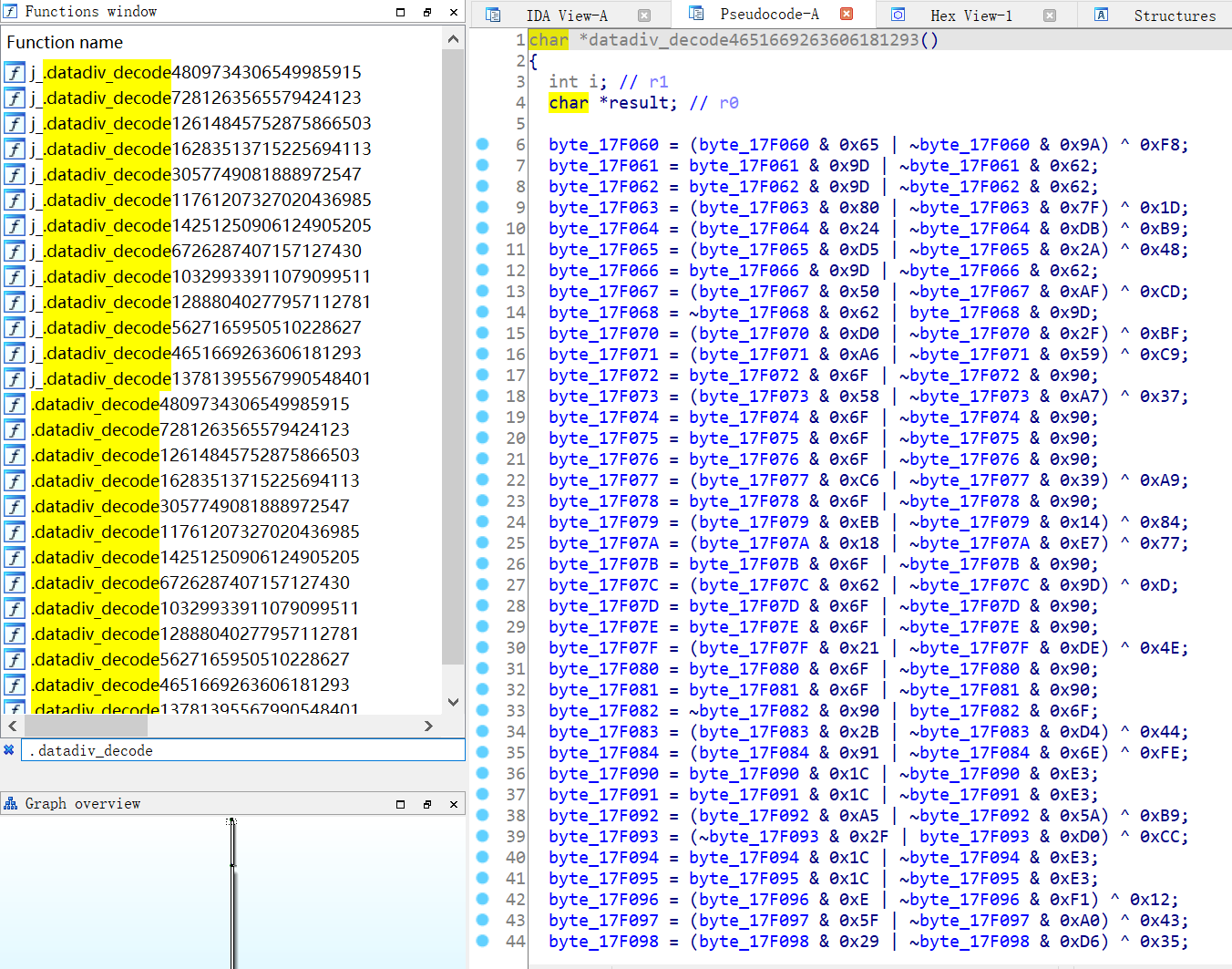Select j_.datadiv_decode7281263565579424123 function

196,98
